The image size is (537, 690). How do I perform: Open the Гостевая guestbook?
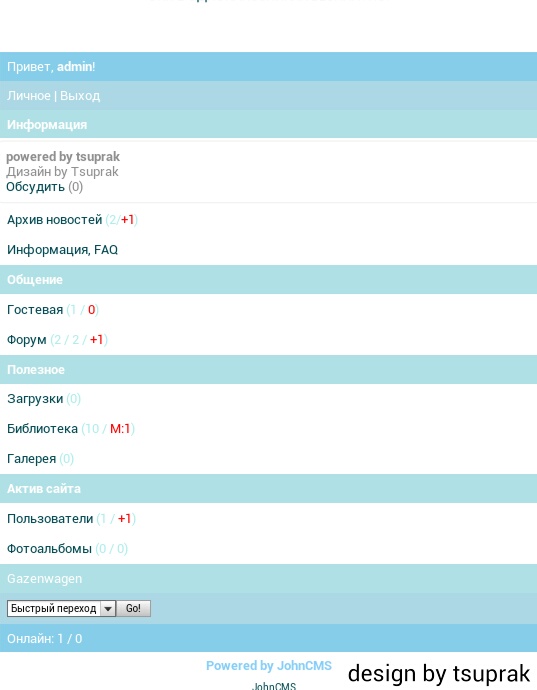(x=35, y=309)
